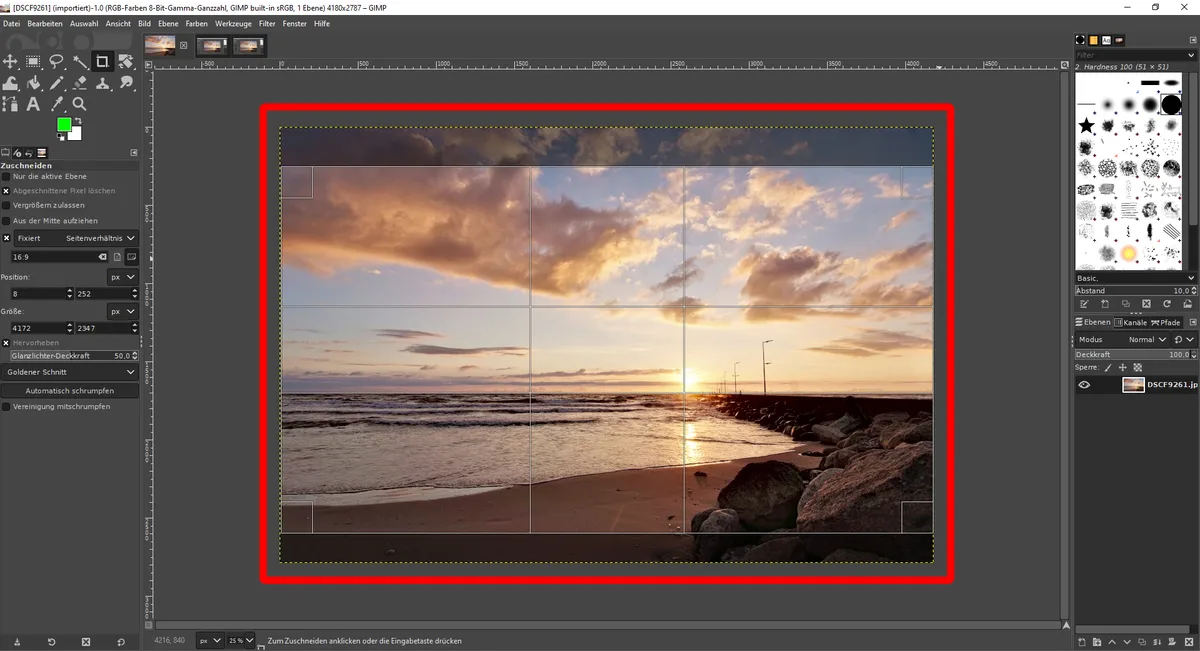This screenshot has height=651, width=1200.
Task: Enable 'Aus der Mitte aufziehen' option
Action: [6, 220]
